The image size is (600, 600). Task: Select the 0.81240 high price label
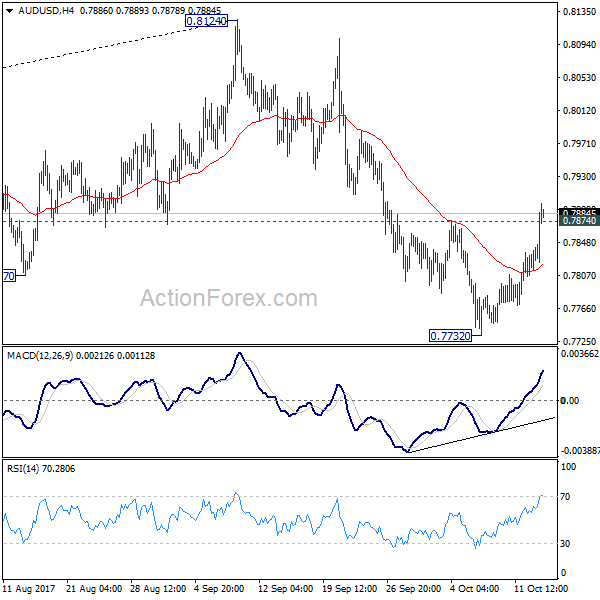point(207,21)
